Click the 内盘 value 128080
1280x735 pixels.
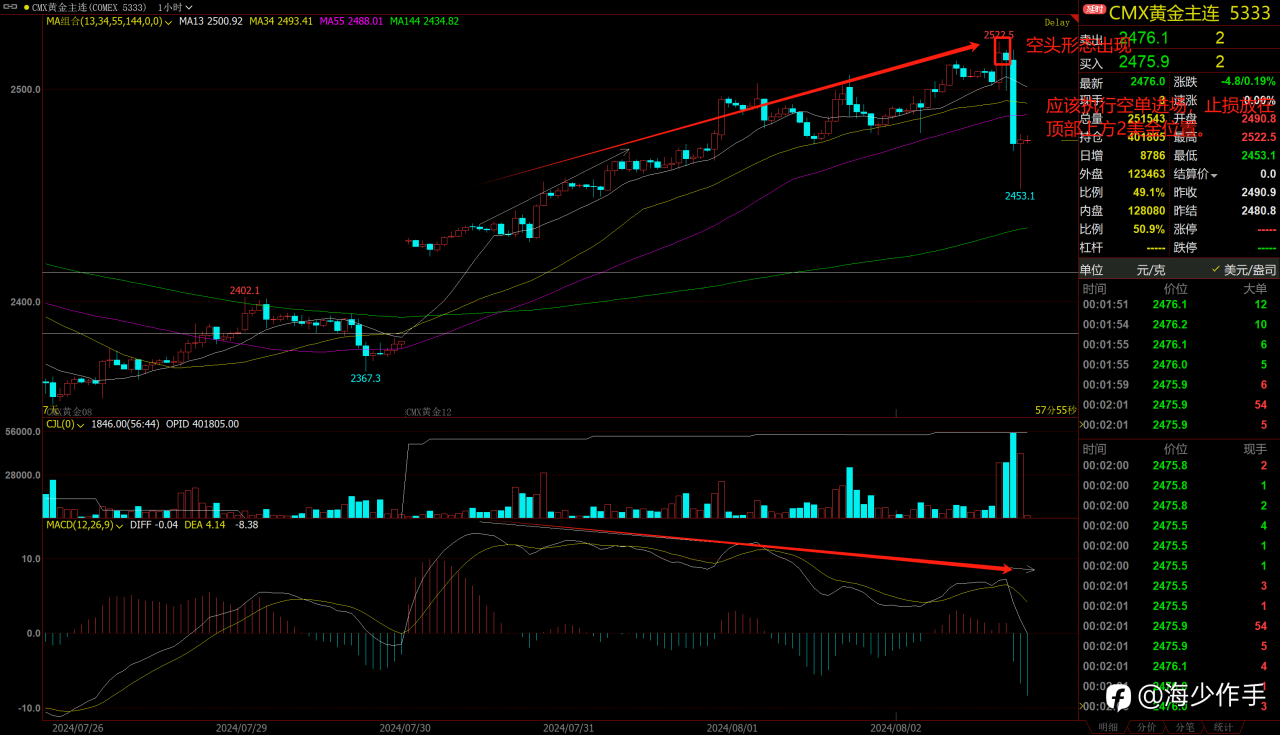(x=1145, y=211)
